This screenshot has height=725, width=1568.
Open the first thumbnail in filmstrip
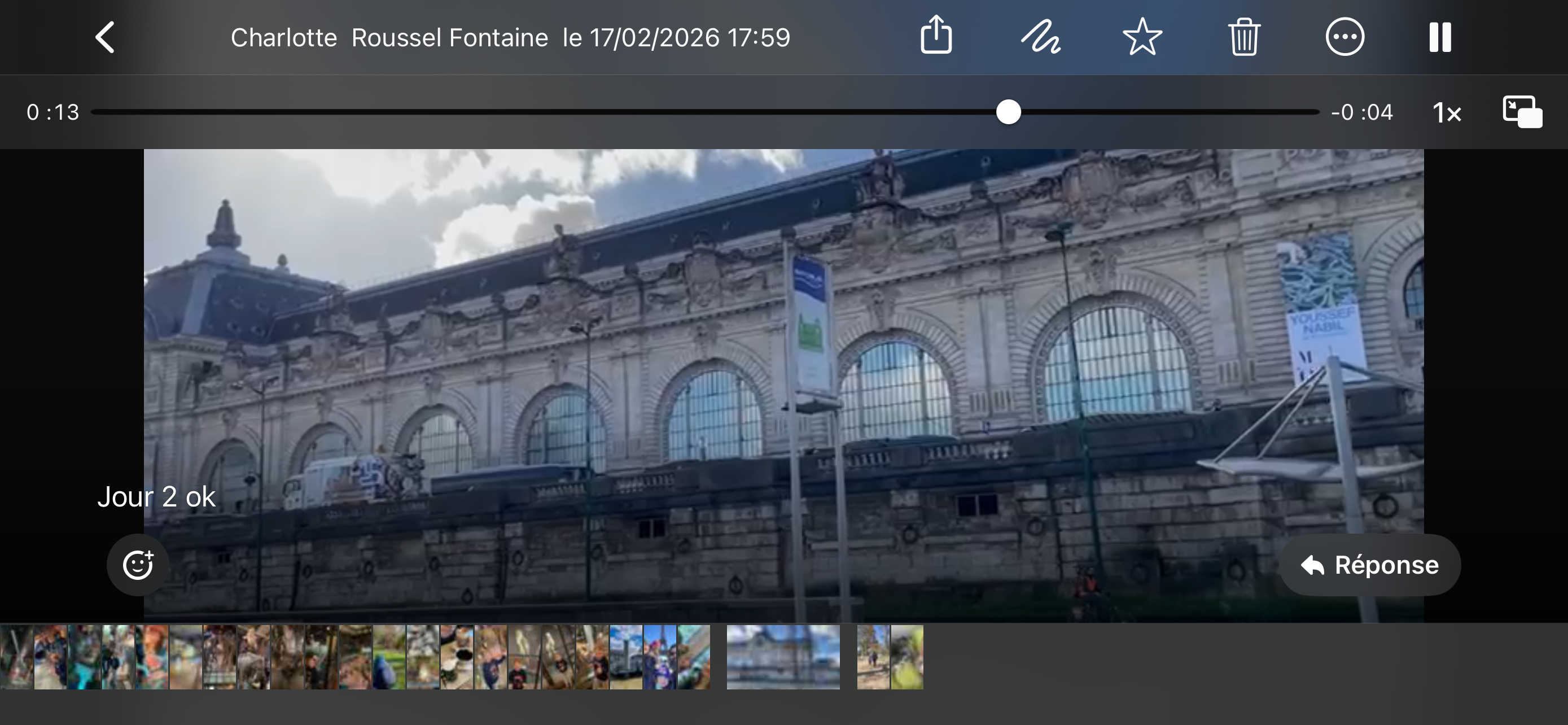pos(16,657)
